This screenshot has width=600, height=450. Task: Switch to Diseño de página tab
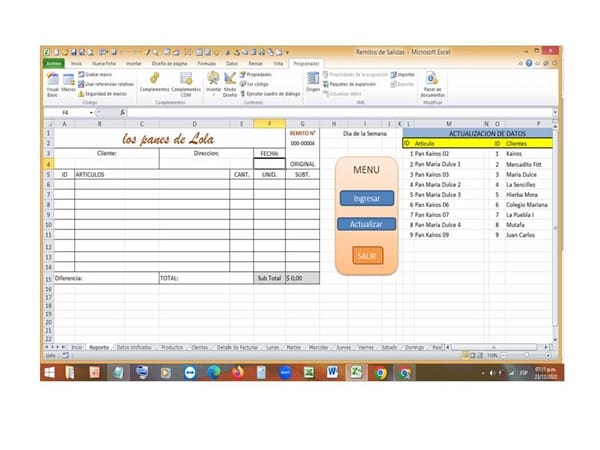click(170, 64)
